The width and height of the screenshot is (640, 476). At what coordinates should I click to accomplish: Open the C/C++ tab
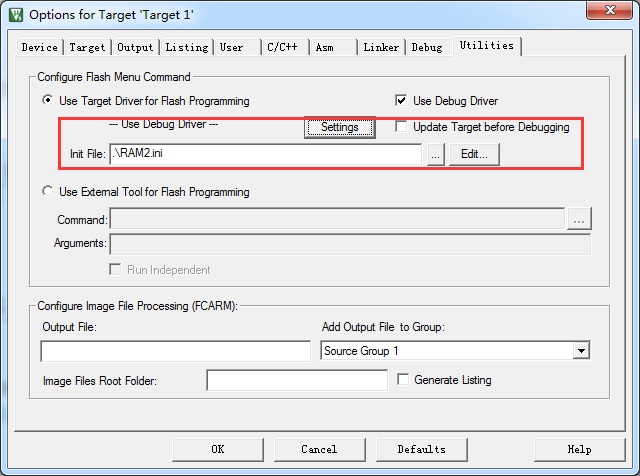point(284,47)
